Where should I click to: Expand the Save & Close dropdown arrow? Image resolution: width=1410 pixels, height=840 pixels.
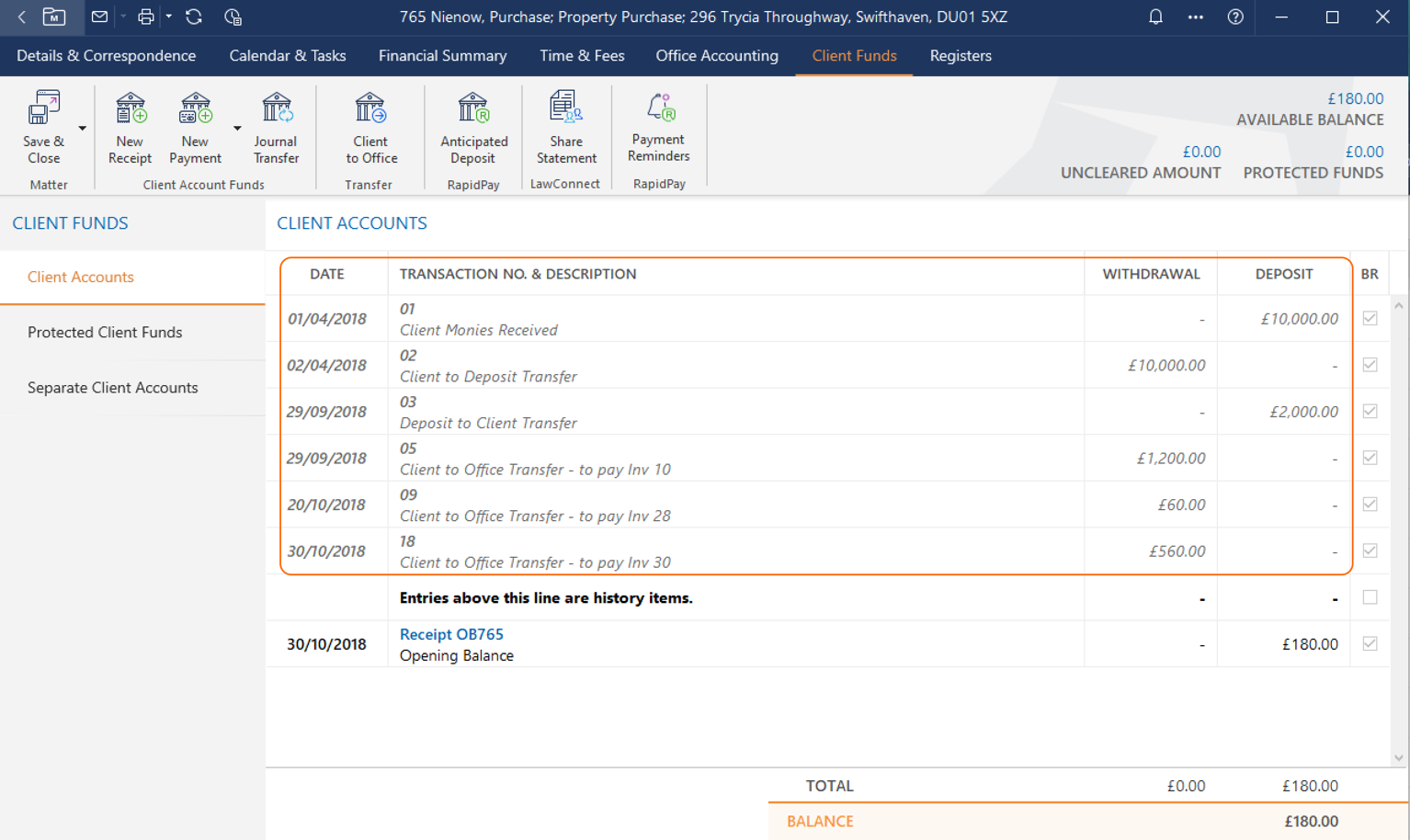coord(82,129)
